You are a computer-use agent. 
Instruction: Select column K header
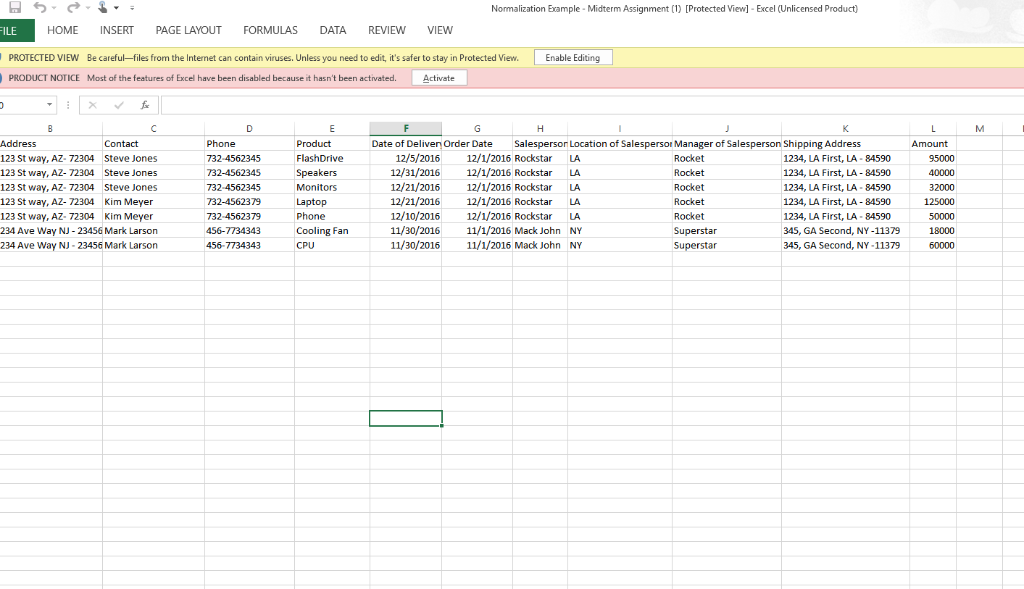tap(845, 129)
